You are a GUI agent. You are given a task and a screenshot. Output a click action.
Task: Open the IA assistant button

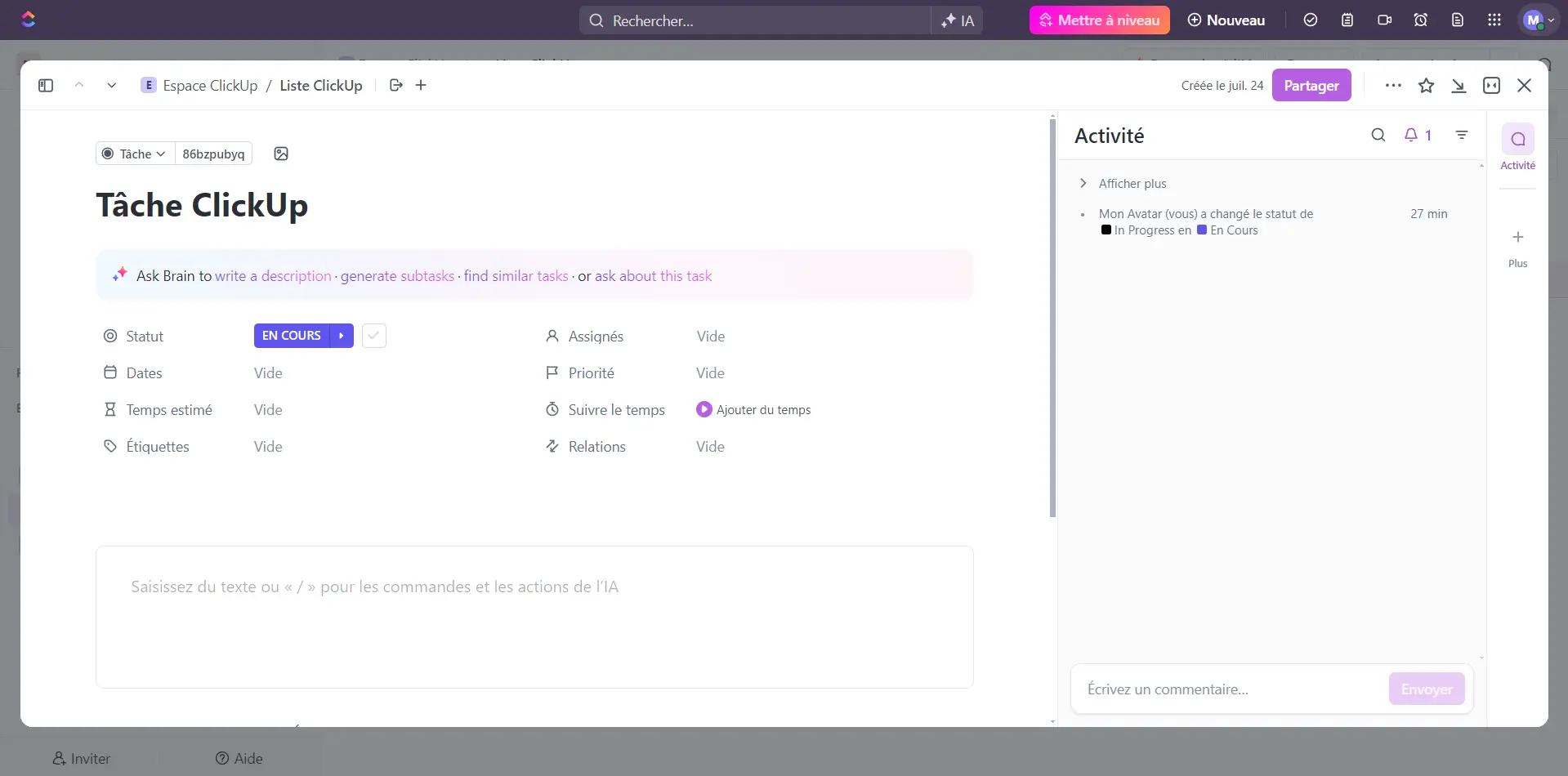[957, 20]
